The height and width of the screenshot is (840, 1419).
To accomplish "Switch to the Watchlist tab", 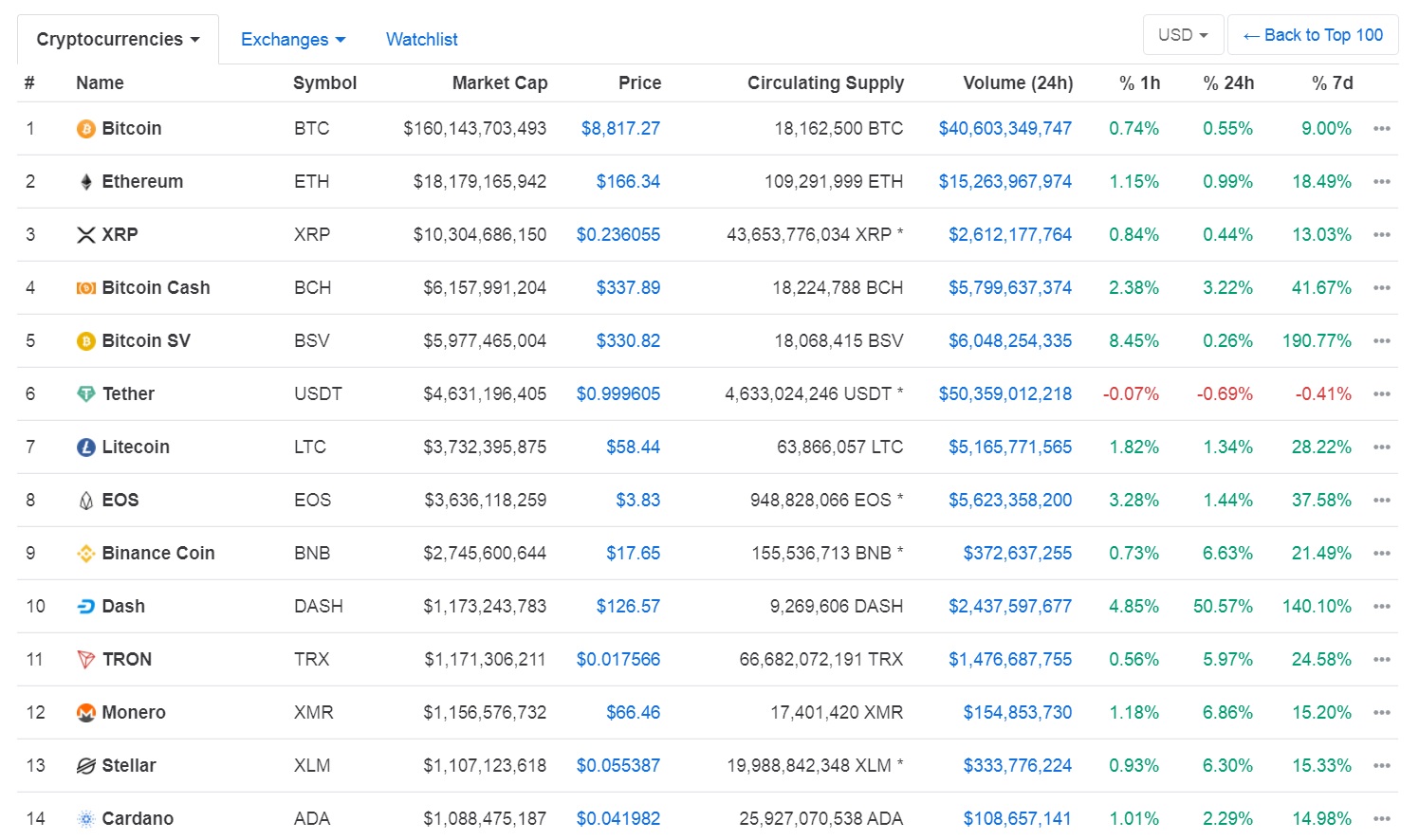I will point(421,40).
